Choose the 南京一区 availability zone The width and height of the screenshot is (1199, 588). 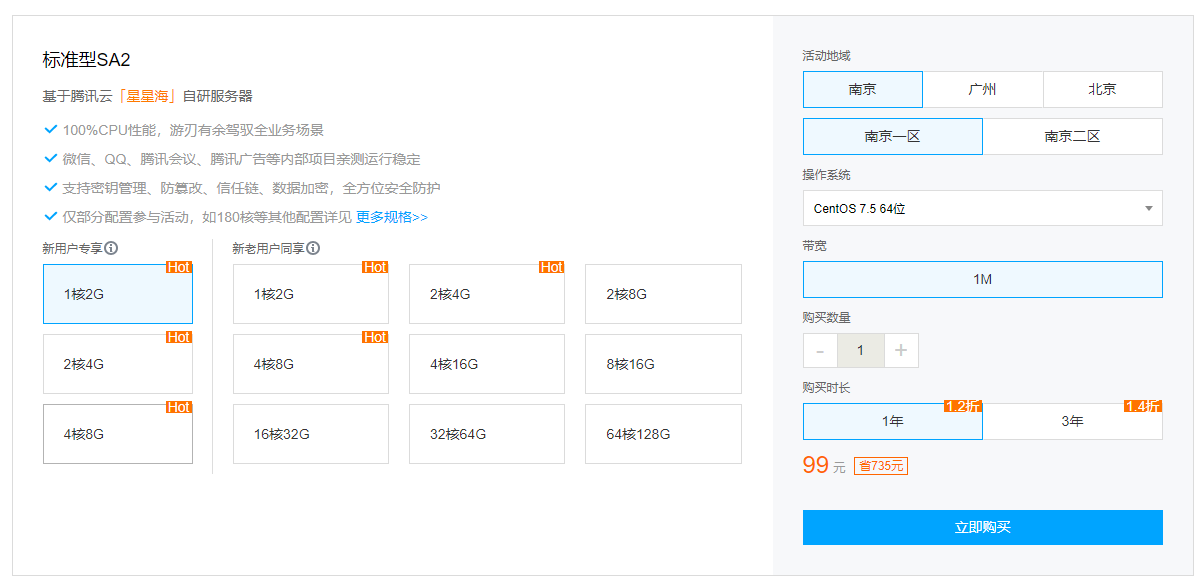click(892, 137)
